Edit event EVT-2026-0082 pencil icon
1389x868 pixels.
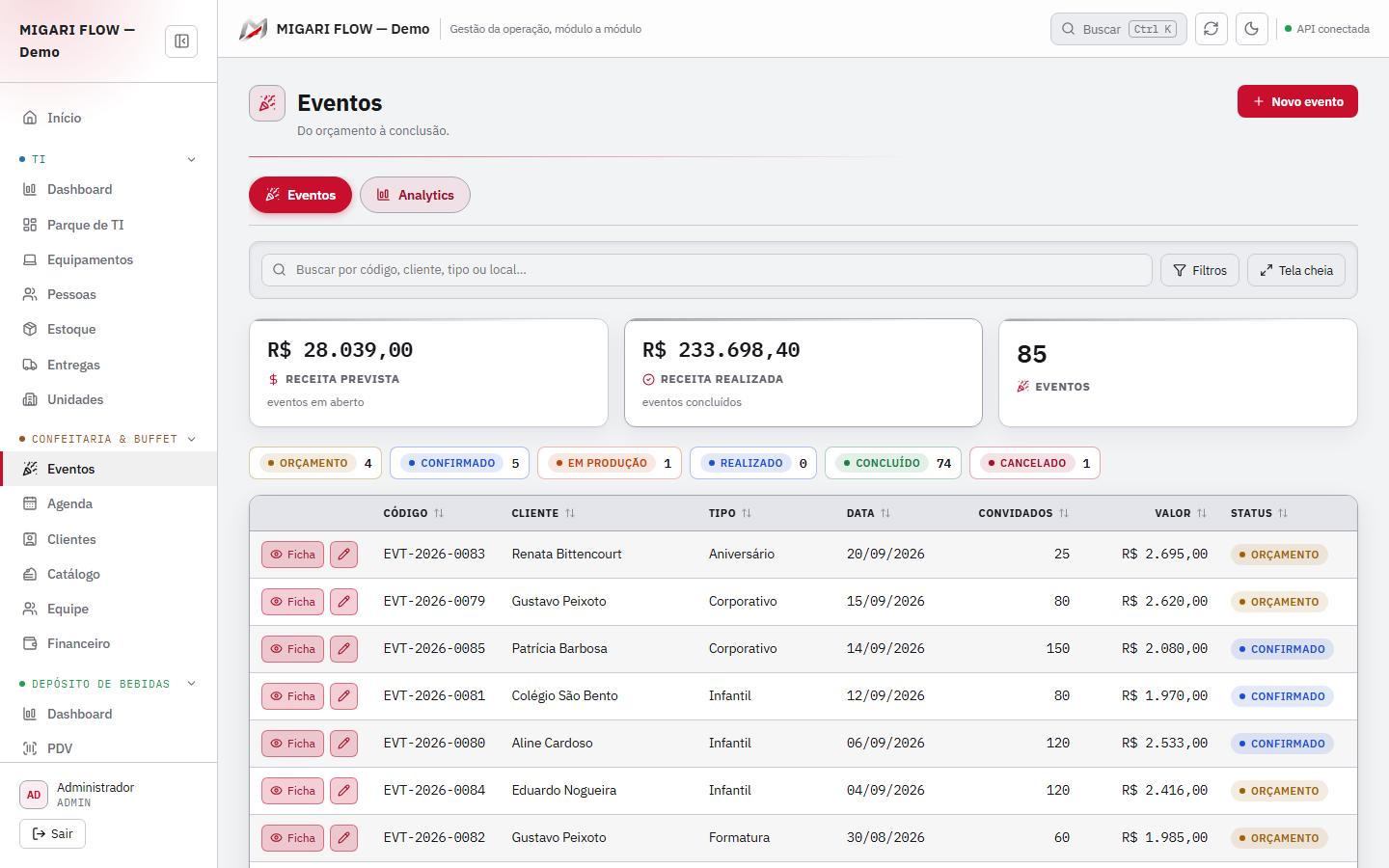344,838
